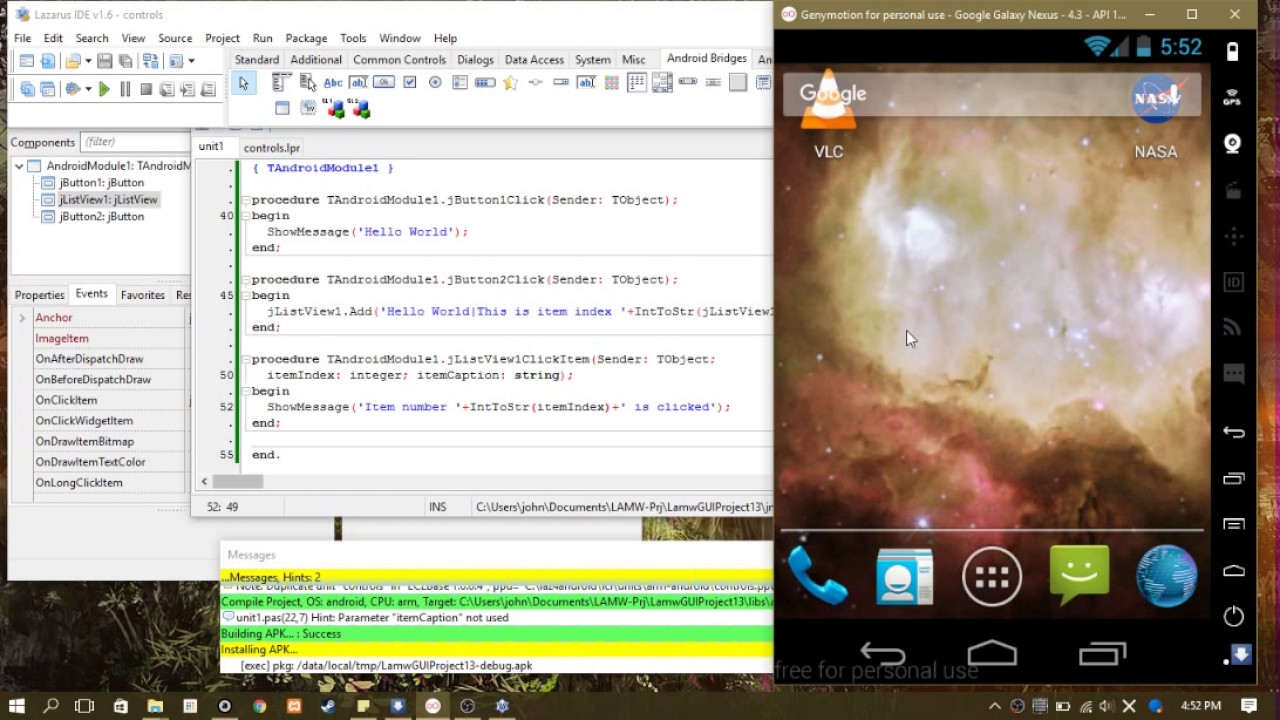The height and width of the screenshot is (720, 1280).
Task: Switch to the Dialogs palette tab
Action: 475,60
